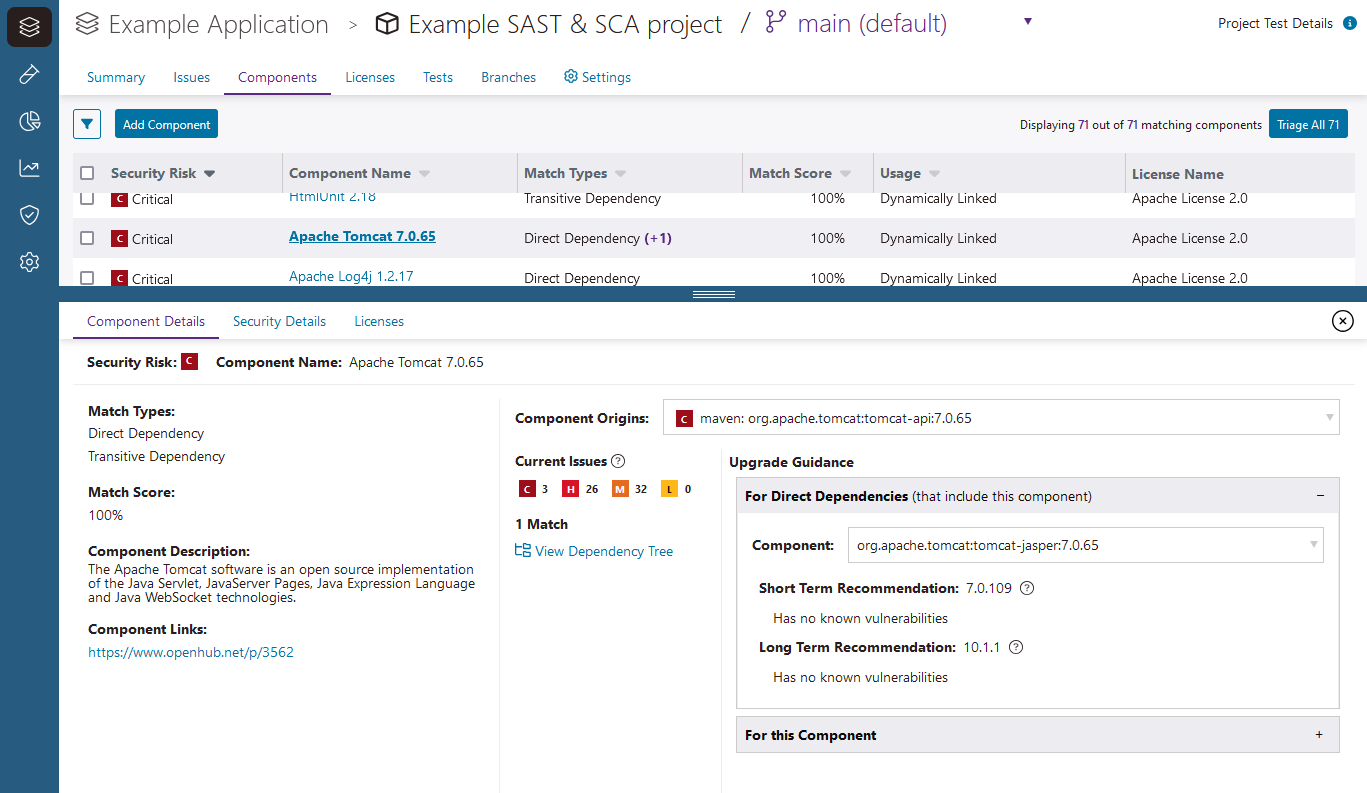Open the pie chart icon in sidebar
The width and height of the screenshot is (1367, 793).
click(x=29, y=121)
